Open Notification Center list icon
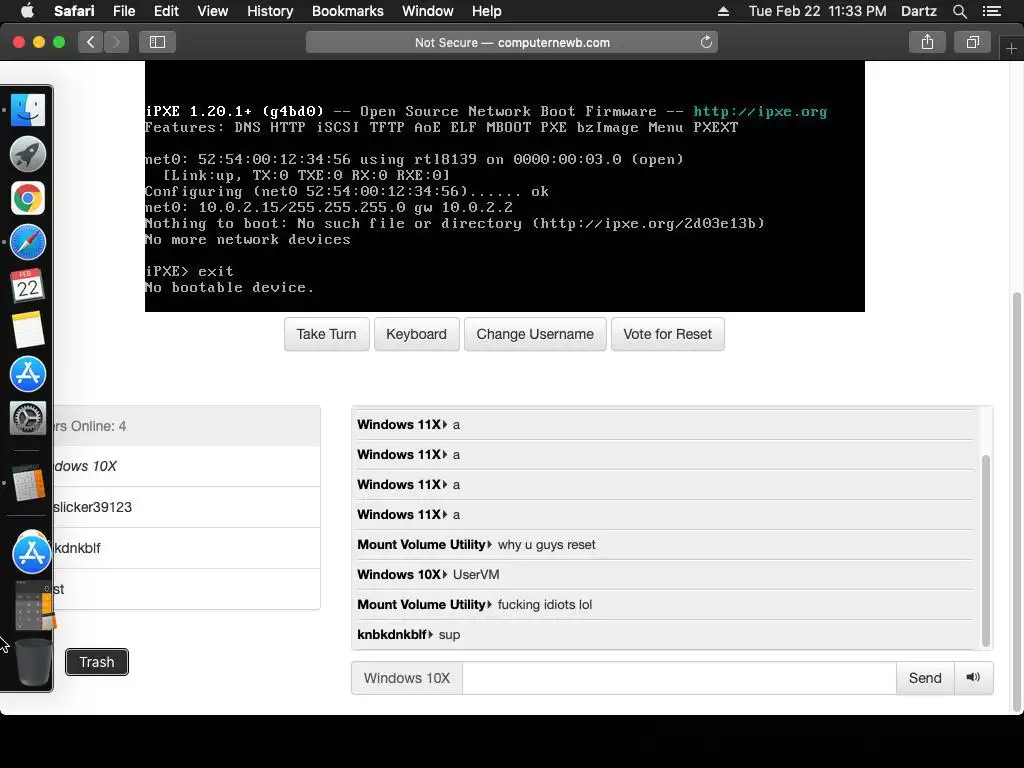1024x768 pixels. coord(991,11)
